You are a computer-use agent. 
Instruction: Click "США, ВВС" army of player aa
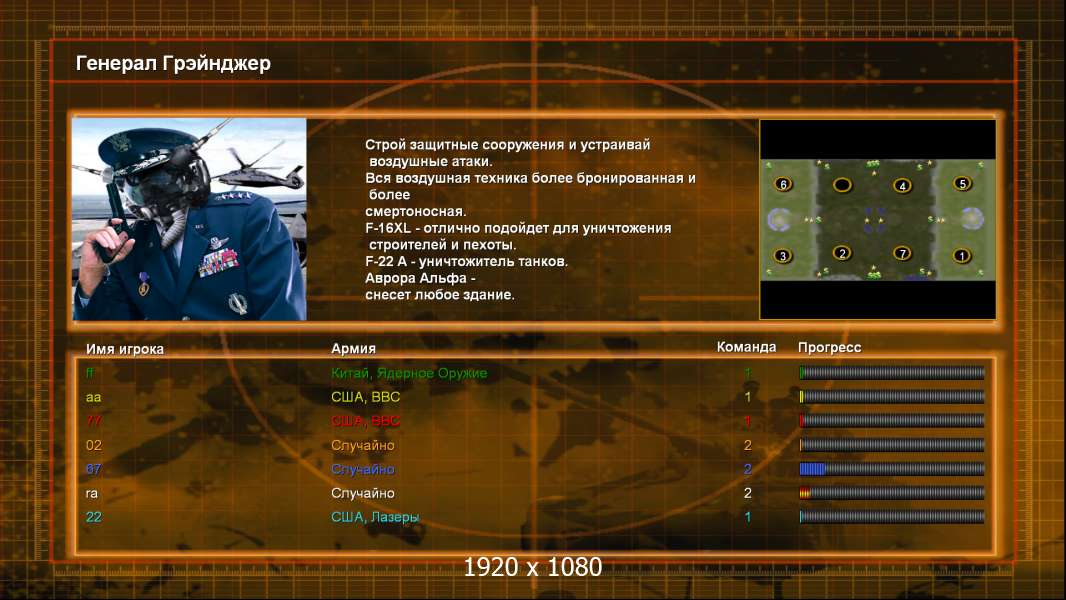pyautogui.click(x=366, y=397)
